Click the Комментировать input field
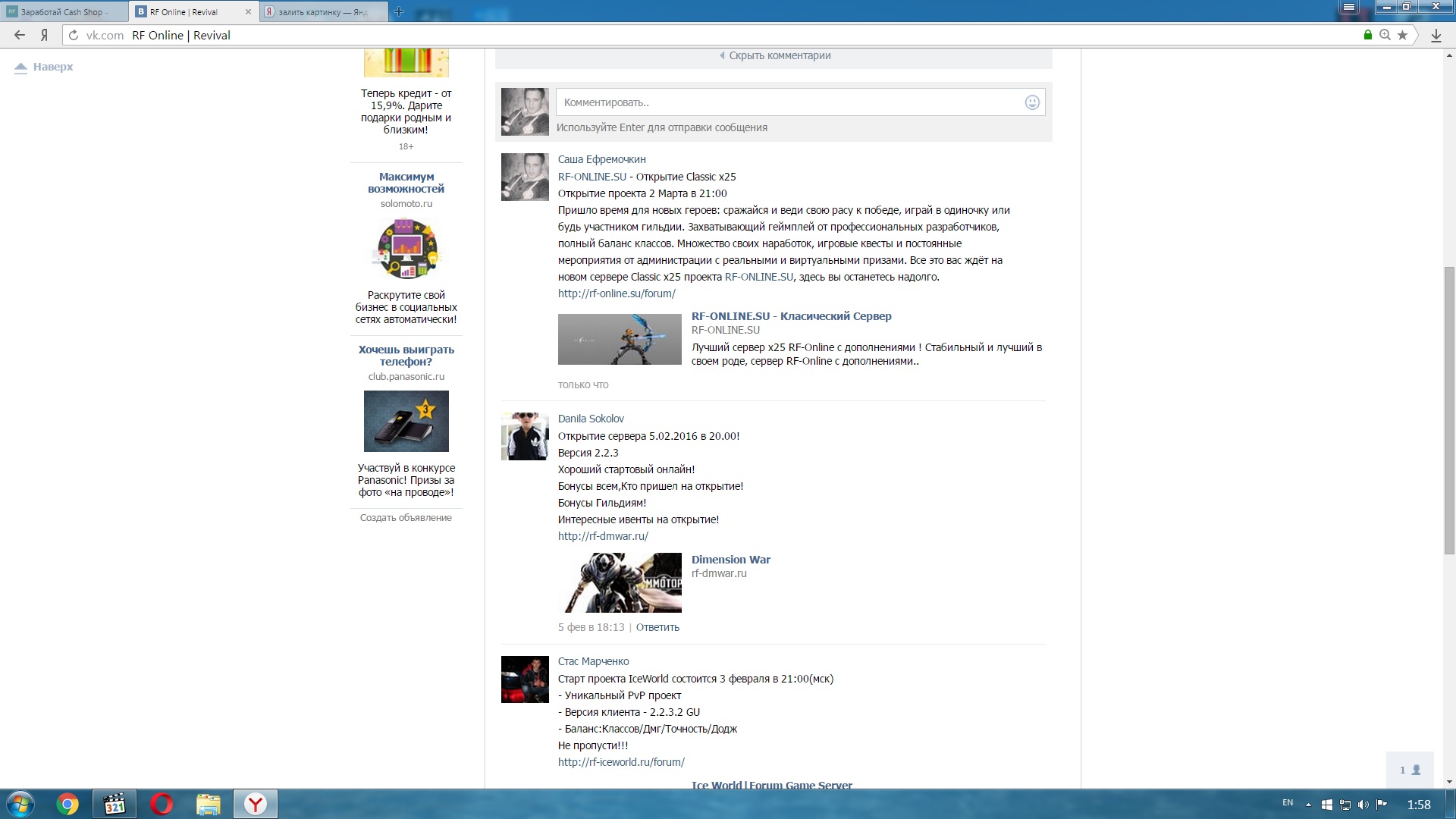 point(789,102)
